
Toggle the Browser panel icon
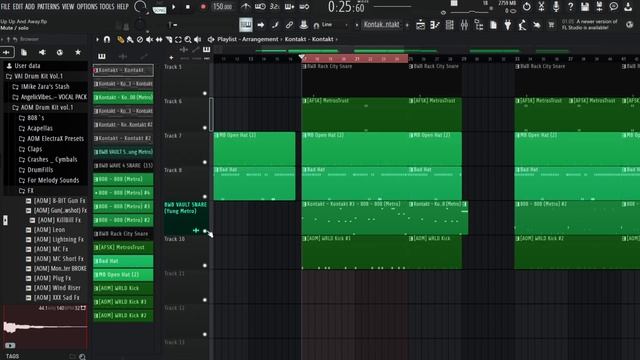tap(479, 25)
